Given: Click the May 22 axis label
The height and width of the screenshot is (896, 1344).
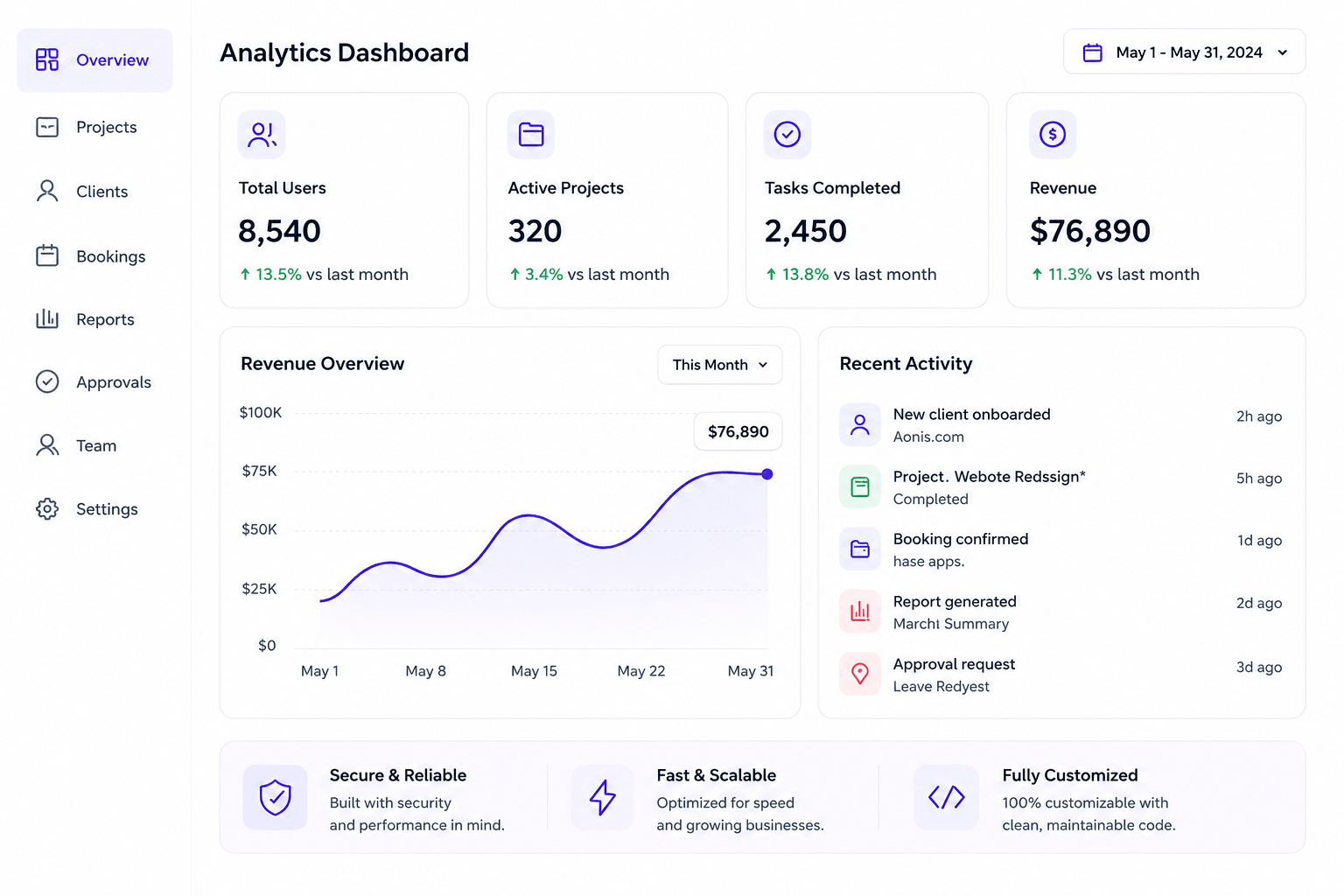Looking at the screenshot, I should click(x=640, y=671).
